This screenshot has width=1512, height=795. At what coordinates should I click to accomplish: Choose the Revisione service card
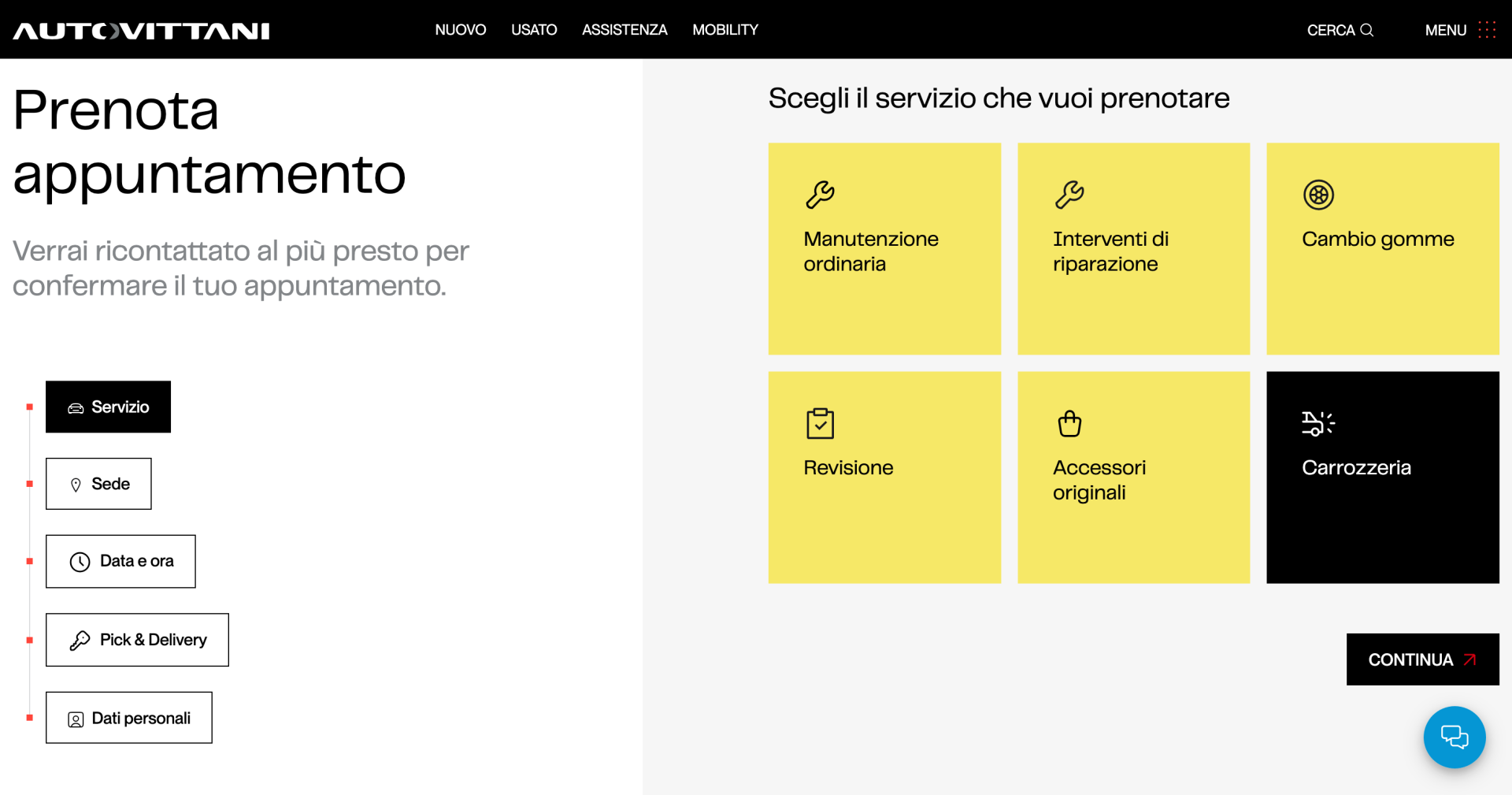coord(884,477)
